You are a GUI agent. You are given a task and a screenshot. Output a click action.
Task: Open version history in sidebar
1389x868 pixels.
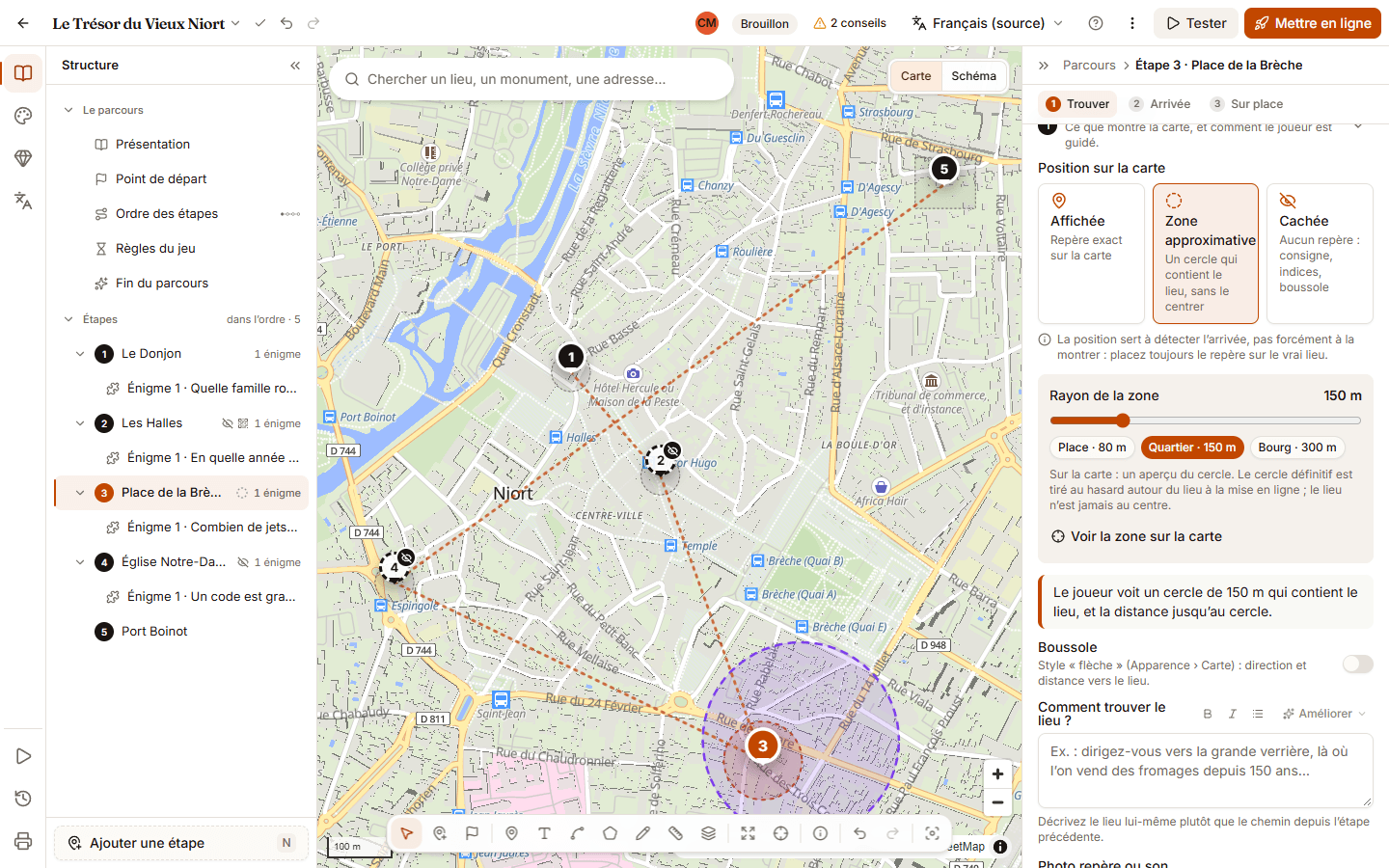23,799
